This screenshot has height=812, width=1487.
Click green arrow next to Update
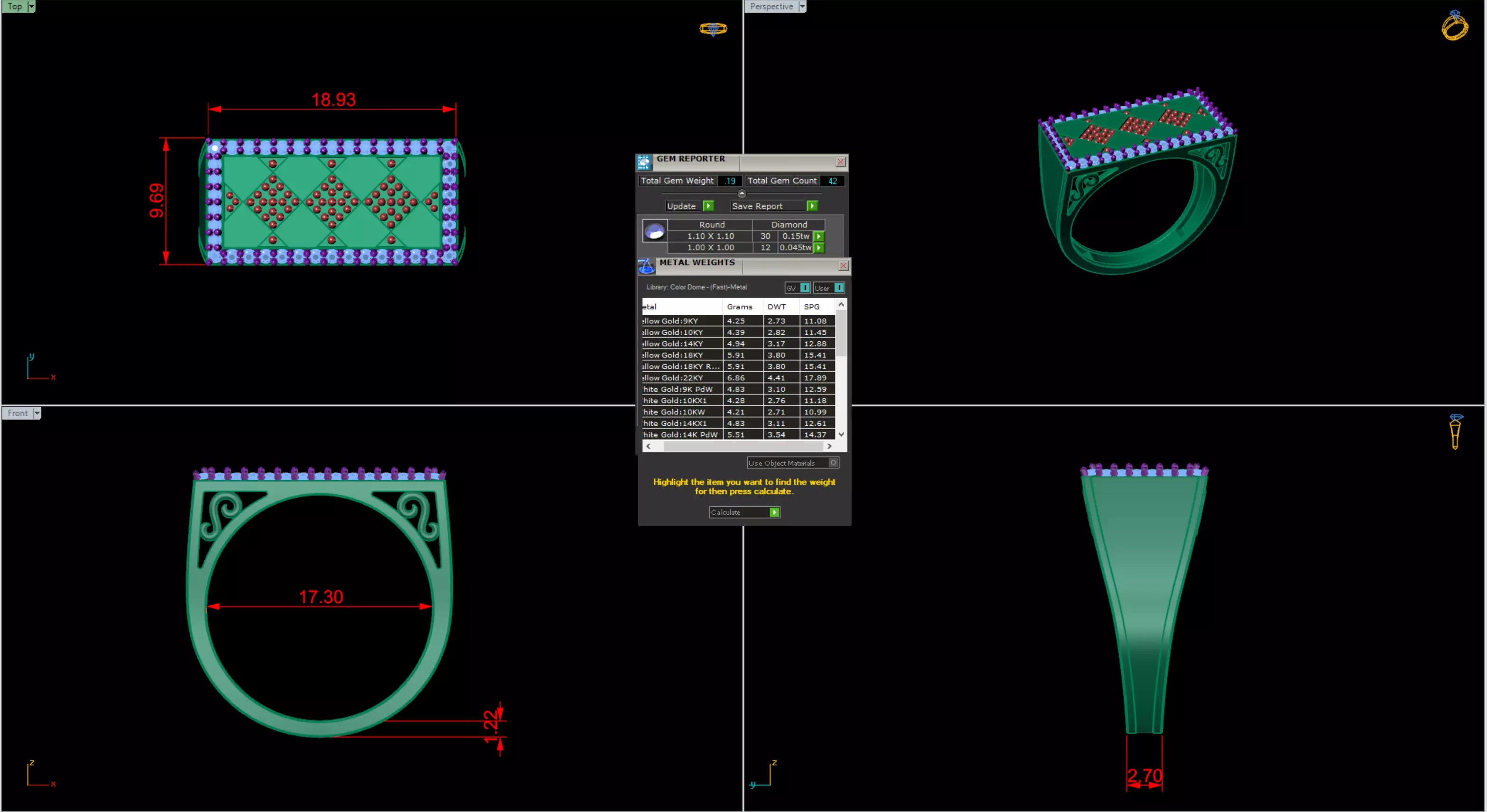709,206
